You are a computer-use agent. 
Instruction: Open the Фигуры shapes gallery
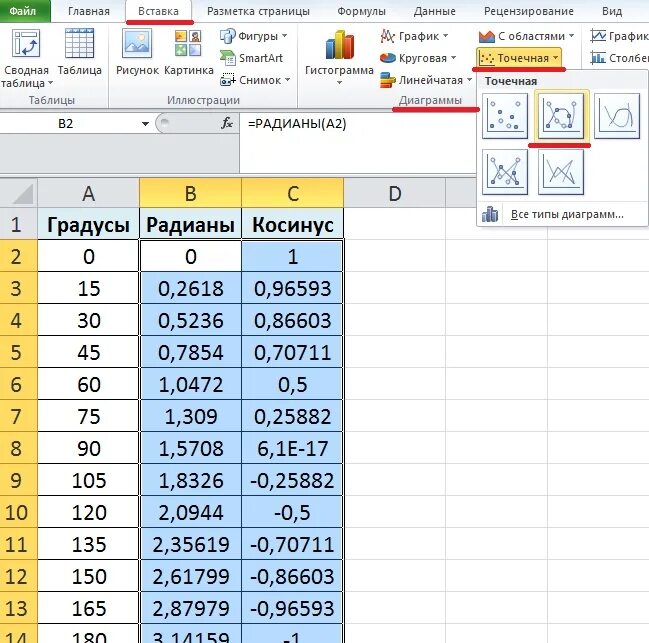(253, 36)
